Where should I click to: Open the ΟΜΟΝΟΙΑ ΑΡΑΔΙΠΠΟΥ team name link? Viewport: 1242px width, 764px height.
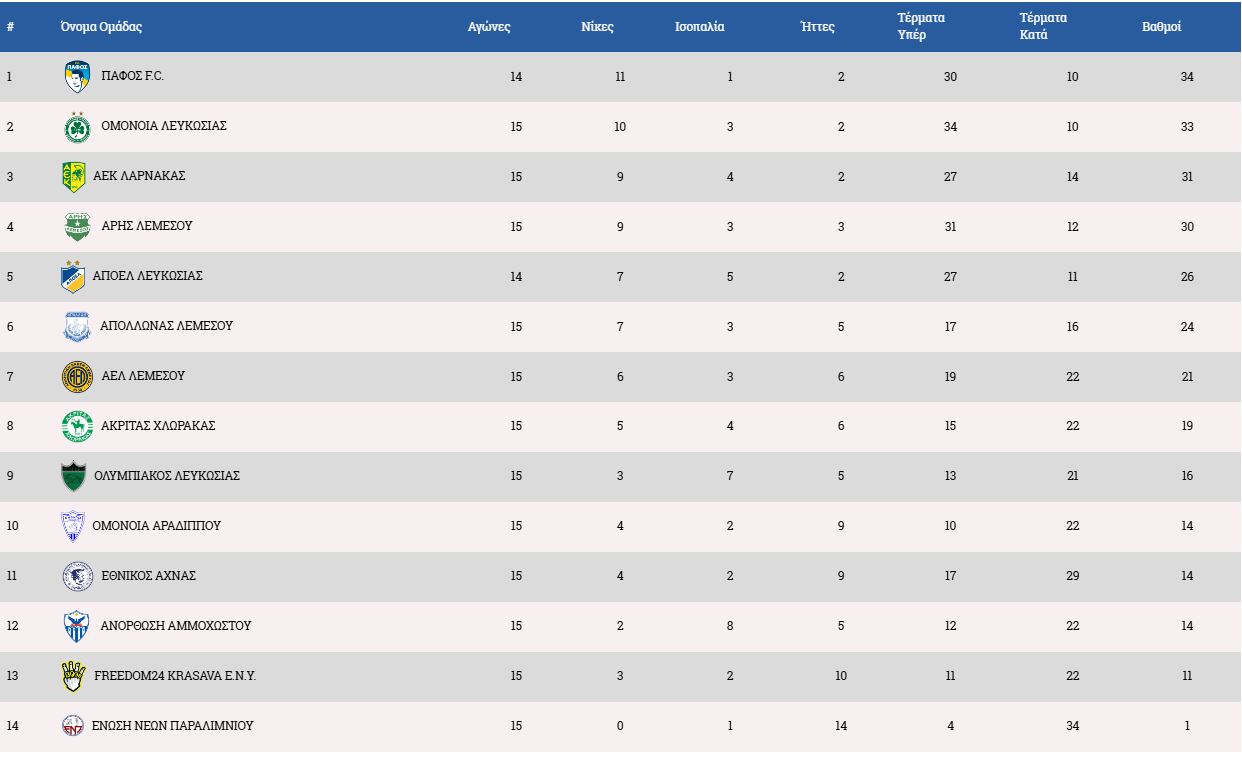tap(156, 526)
